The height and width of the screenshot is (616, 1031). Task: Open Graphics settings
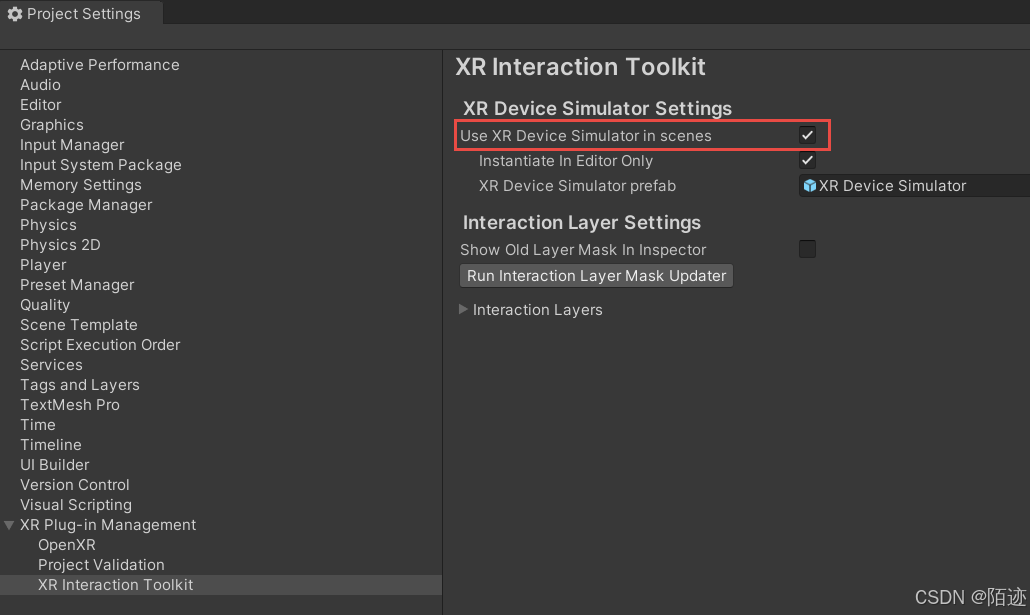point(51,125)
